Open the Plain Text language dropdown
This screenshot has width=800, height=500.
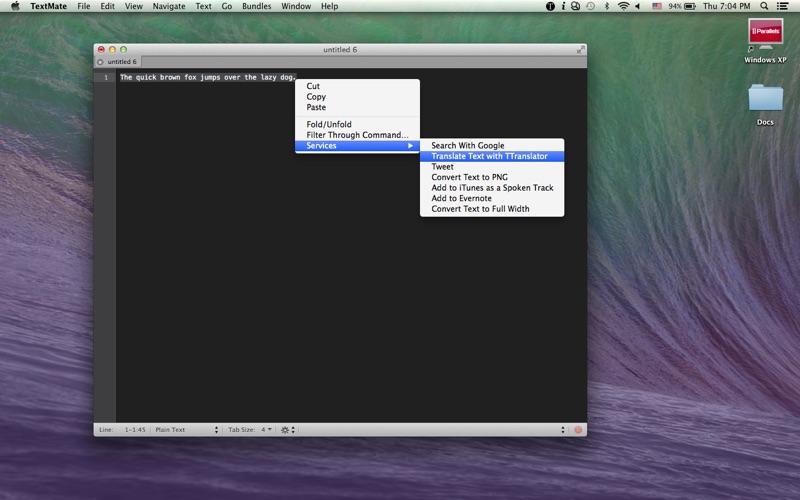click(x=186, y=430)
